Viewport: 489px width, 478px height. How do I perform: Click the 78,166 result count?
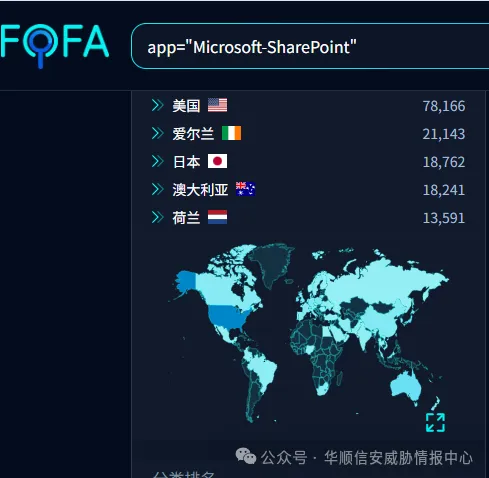(444, 106)
